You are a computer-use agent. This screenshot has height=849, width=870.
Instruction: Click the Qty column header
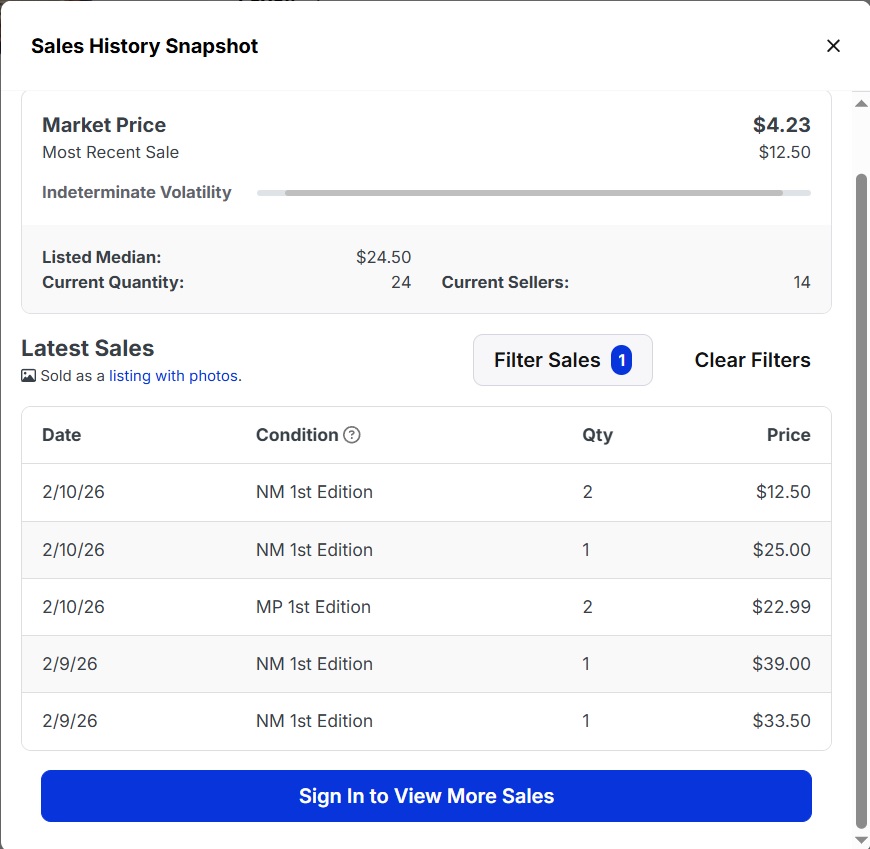597,435
